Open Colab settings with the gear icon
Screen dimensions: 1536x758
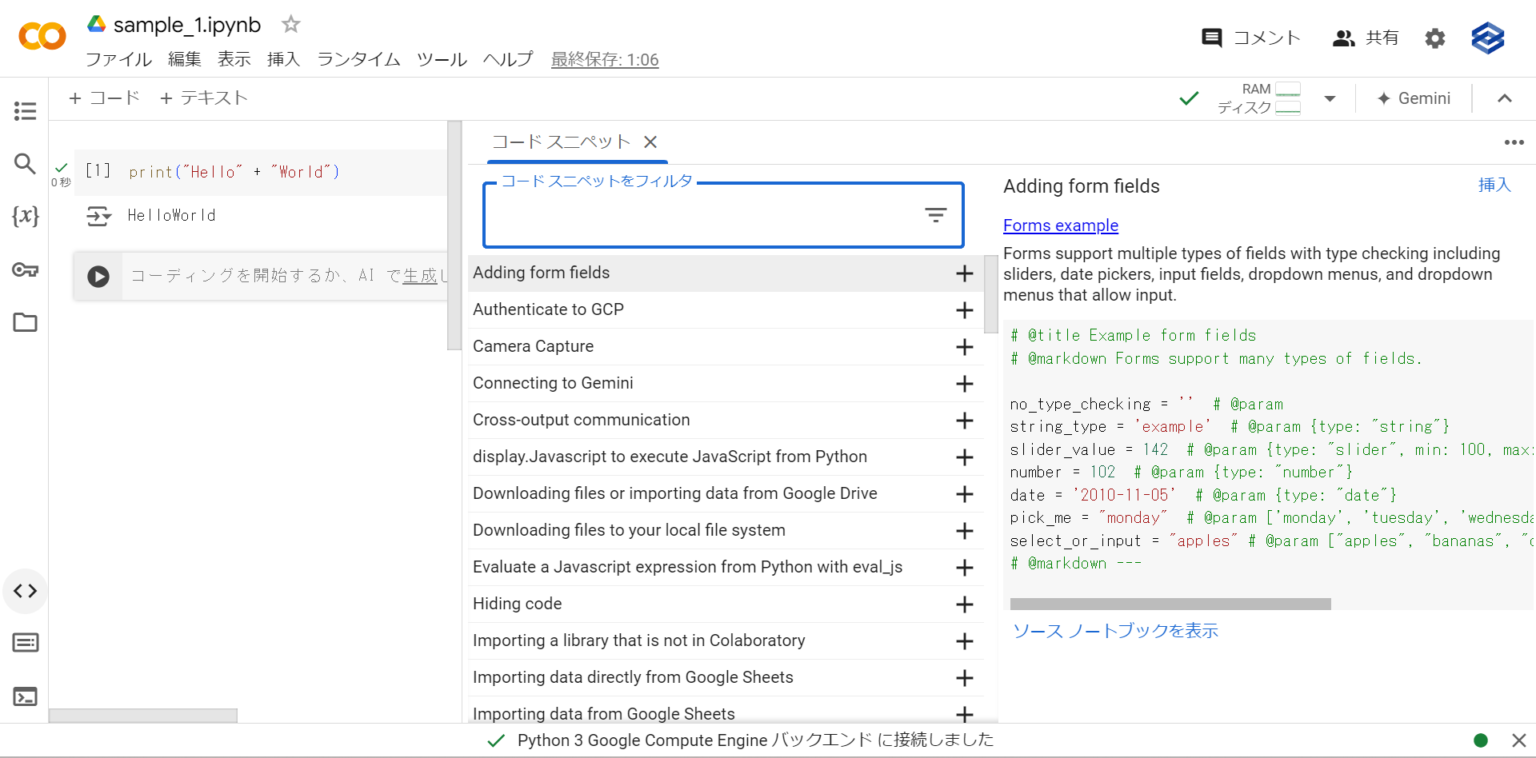click(1435, 37)
